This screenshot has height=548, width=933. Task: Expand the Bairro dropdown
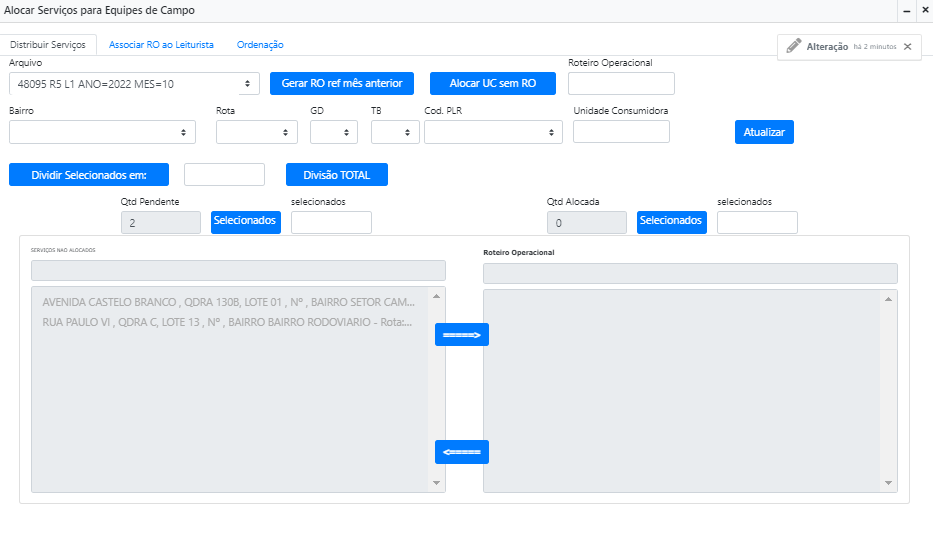click(102, 132)
